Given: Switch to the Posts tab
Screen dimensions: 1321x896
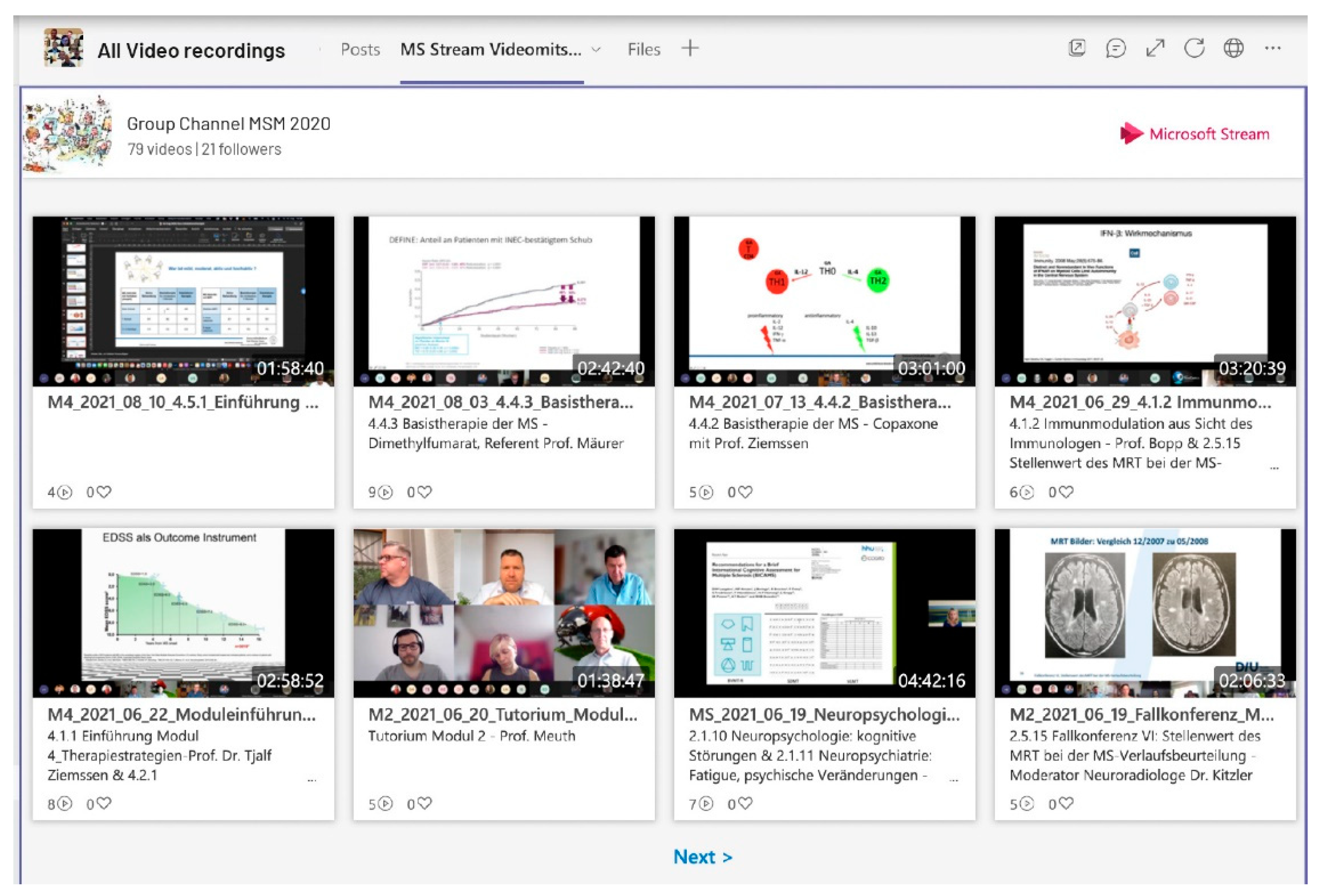Looking at the screenshot, I should coord(360,50).
